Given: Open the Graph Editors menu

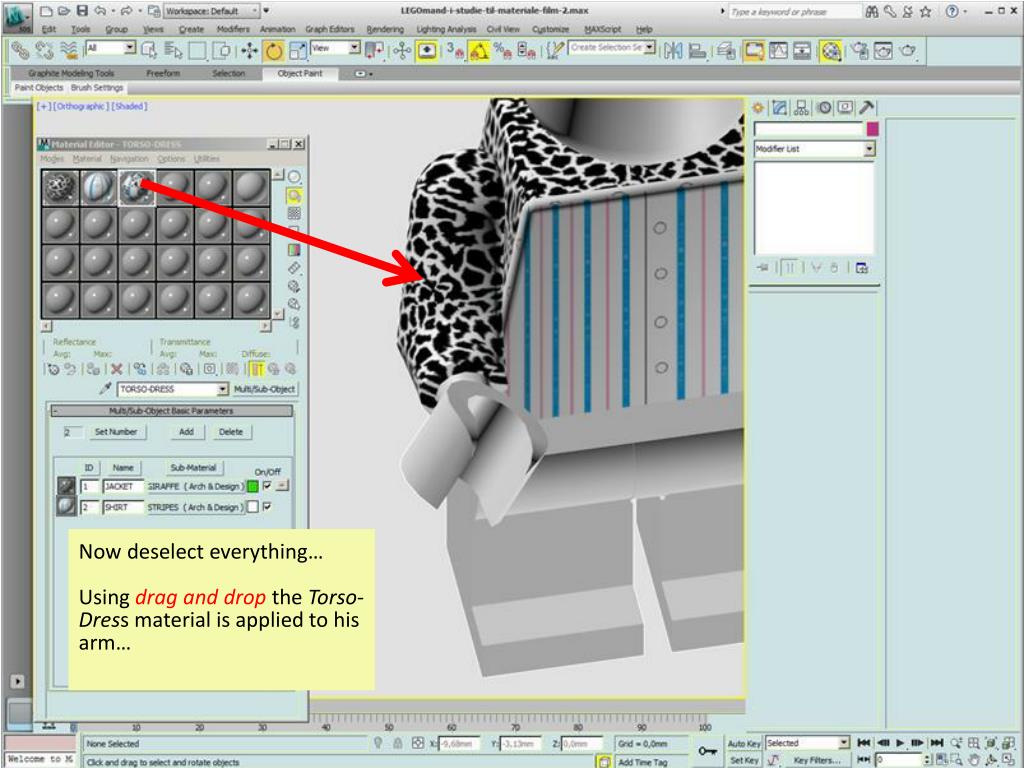Looking at the screenshot, I should [x=330, y=29].
